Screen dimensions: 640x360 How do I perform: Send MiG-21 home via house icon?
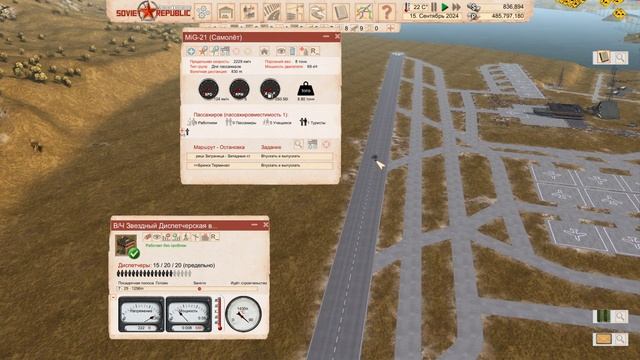tap(264, 51)
